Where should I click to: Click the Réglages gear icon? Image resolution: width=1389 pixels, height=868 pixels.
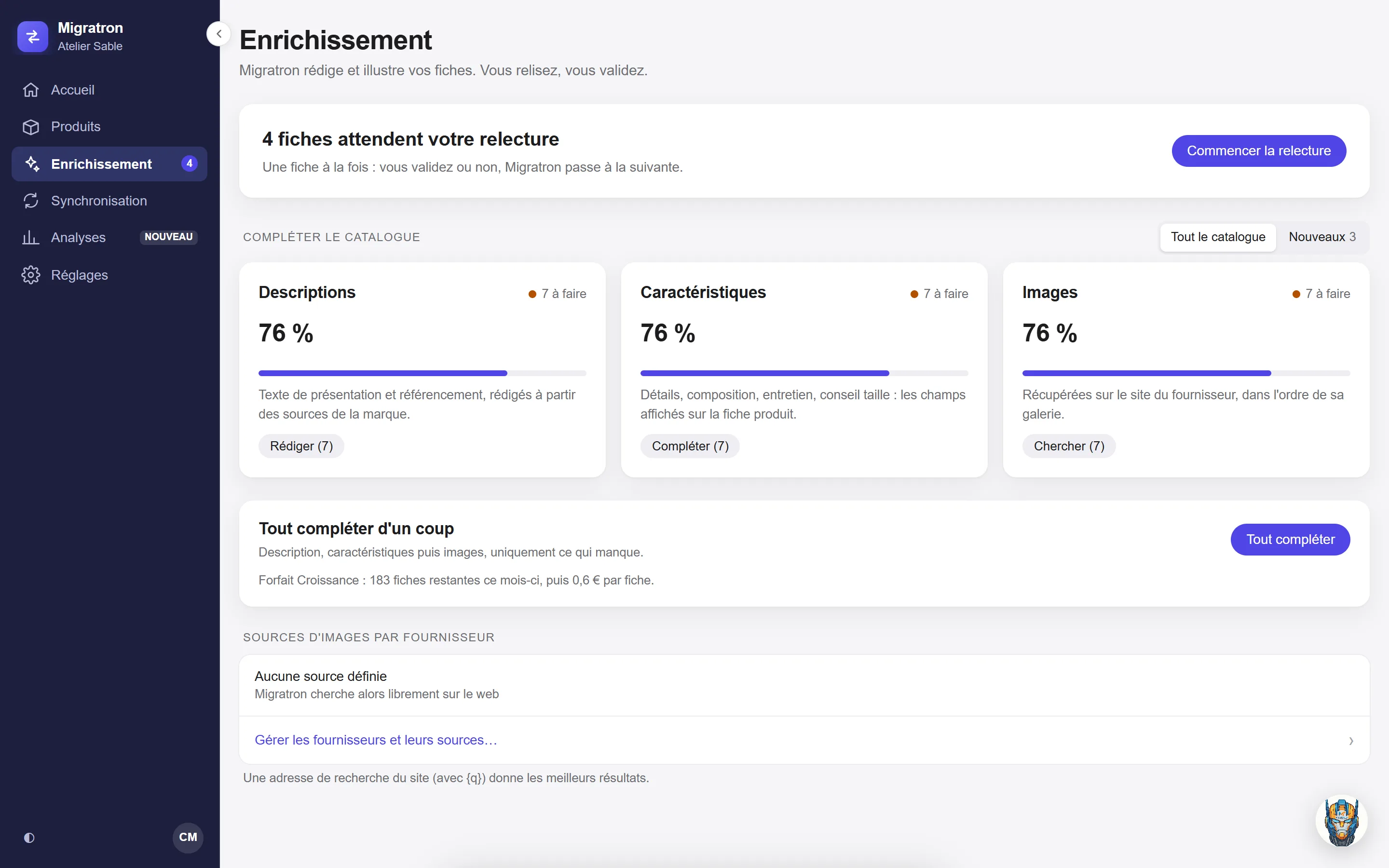coord(31,275)
